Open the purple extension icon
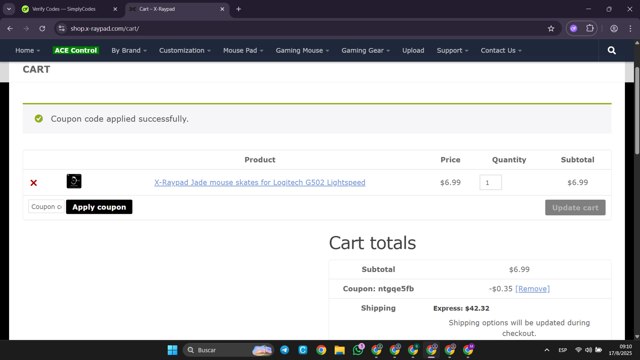The width and height of the screenshot is (640, 360). click(x=573, y=29)
